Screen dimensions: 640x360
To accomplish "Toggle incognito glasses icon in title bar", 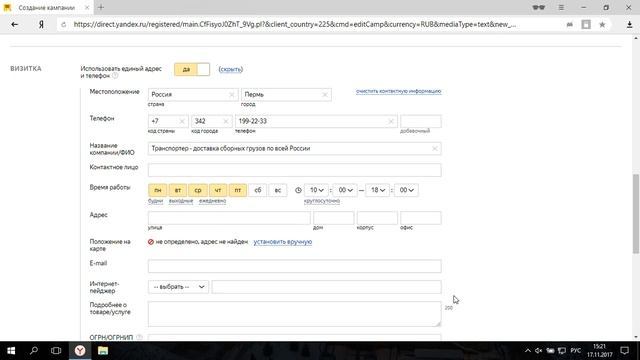I will tap(539, 7).
